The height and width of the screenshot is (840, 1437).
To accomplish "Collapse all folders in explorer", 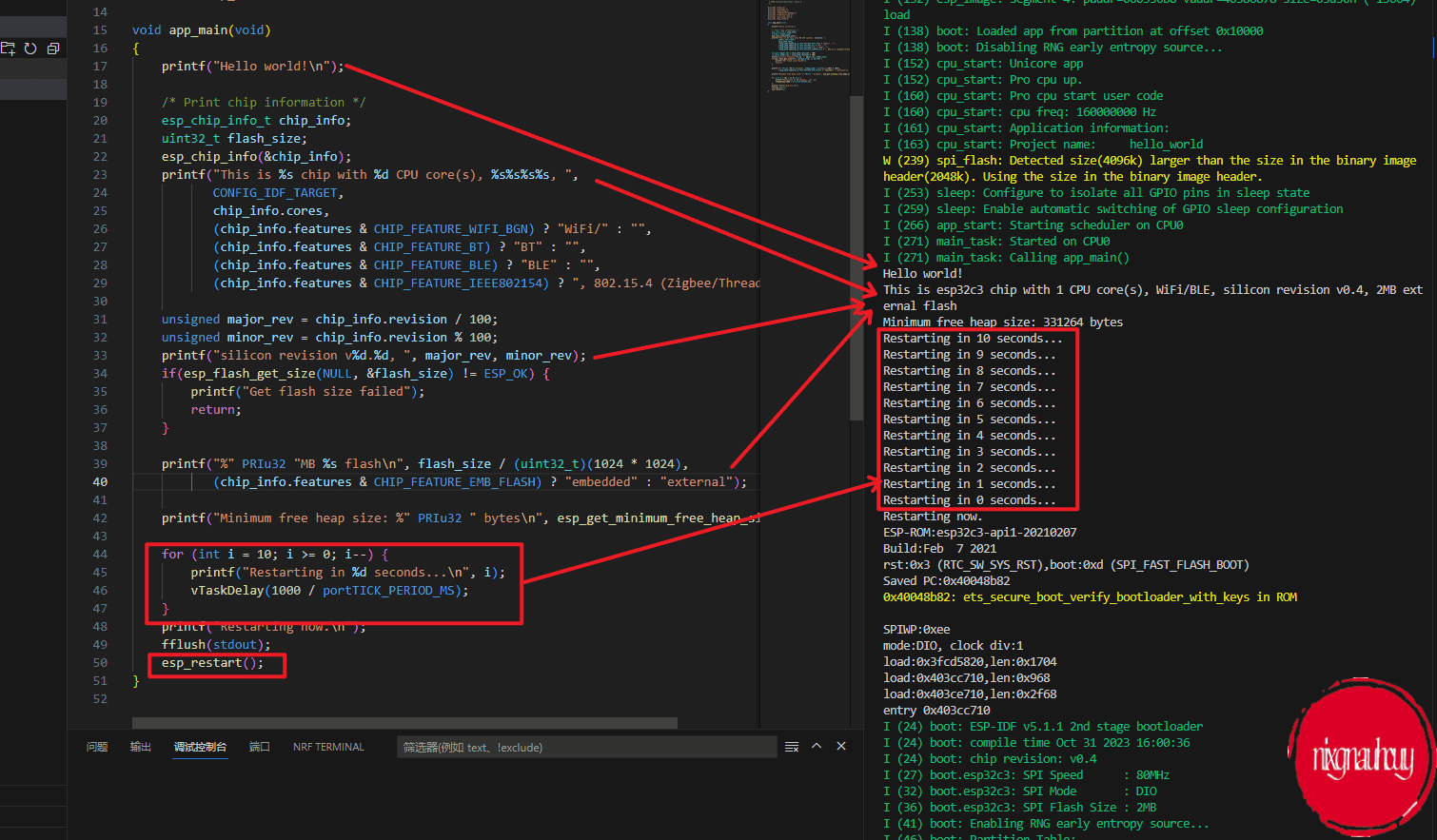I will [x=53, y=49].
